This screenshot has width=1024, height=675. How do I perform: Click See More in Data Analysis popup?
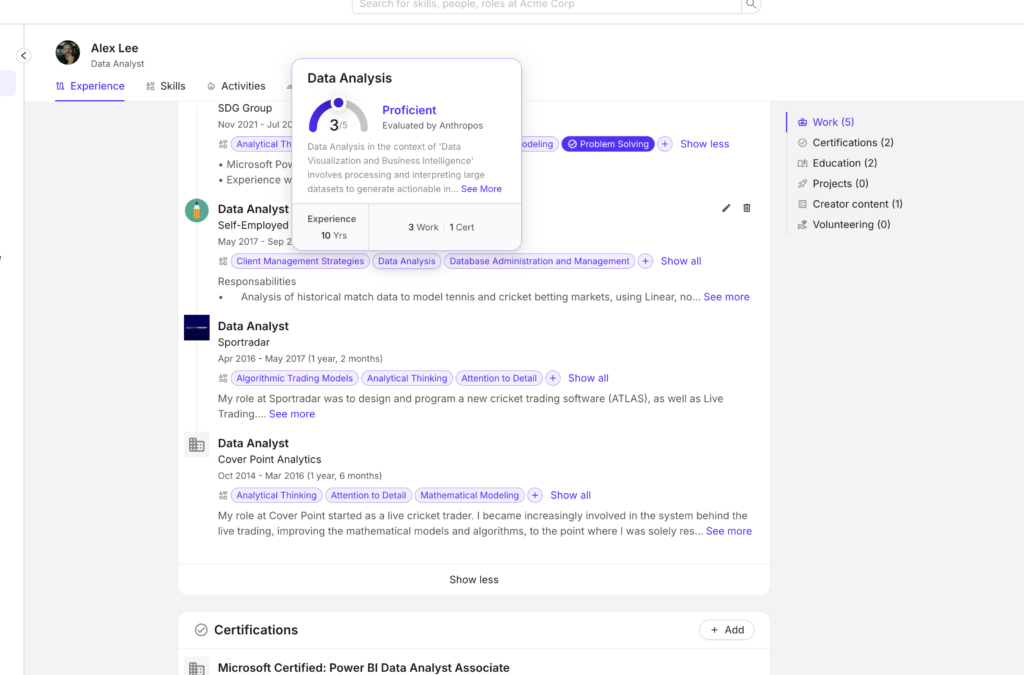click(x=481, y=189)
